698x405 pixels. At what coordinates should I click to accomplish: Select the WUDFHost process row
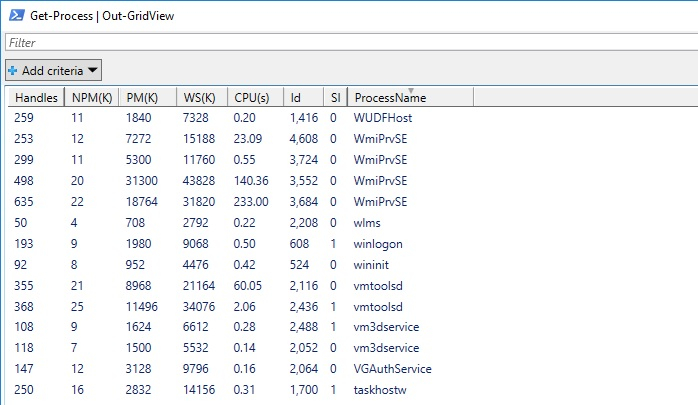(383, 118)
